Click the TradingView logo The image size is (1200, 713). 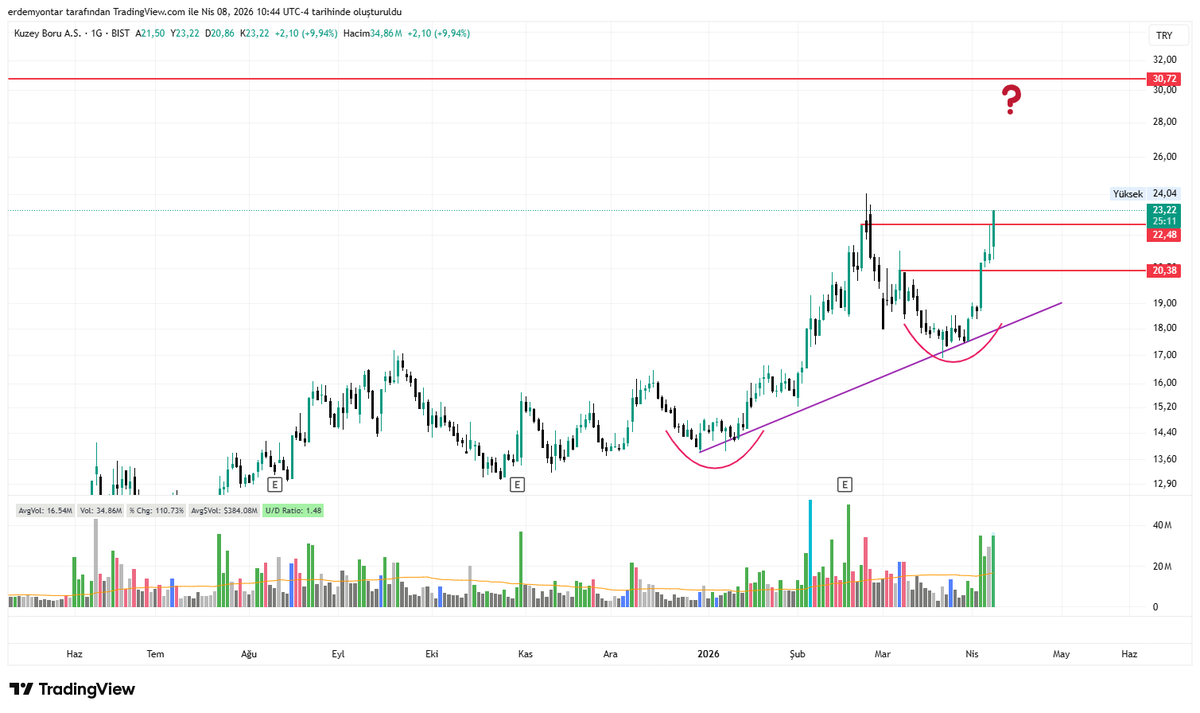pyautogui.click(x=73, y=689)
